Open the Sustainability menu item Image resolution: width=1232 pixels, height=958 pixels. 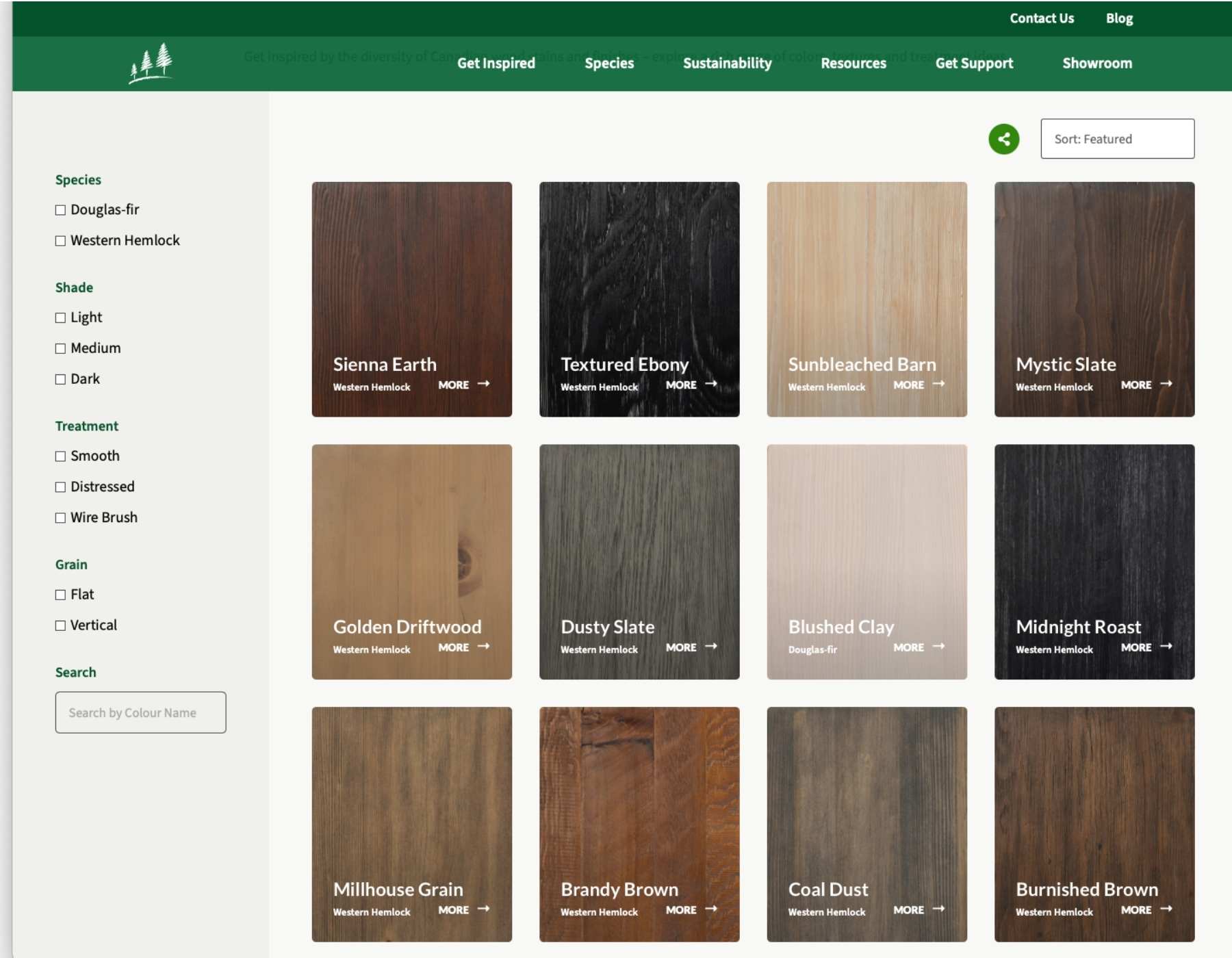727,63
